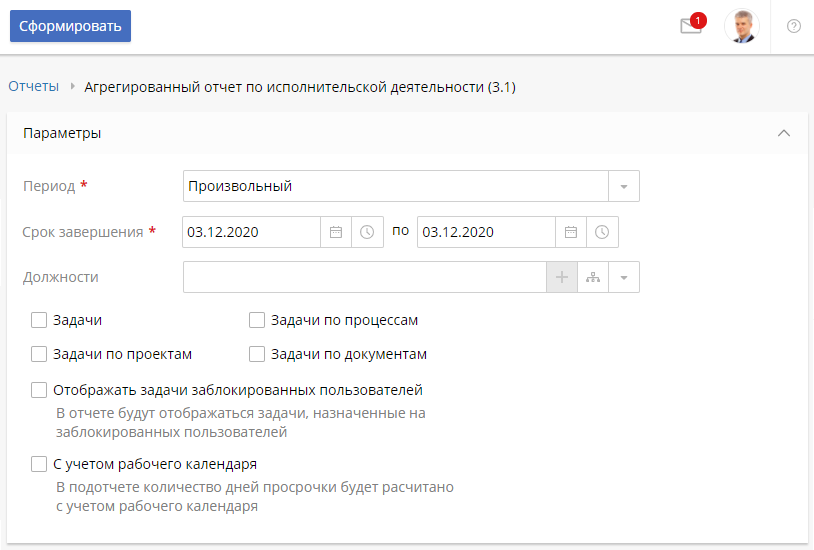814x550 pixels.
Task: Go to Отчеты breadcrumb link
Action: click(34, 86)
